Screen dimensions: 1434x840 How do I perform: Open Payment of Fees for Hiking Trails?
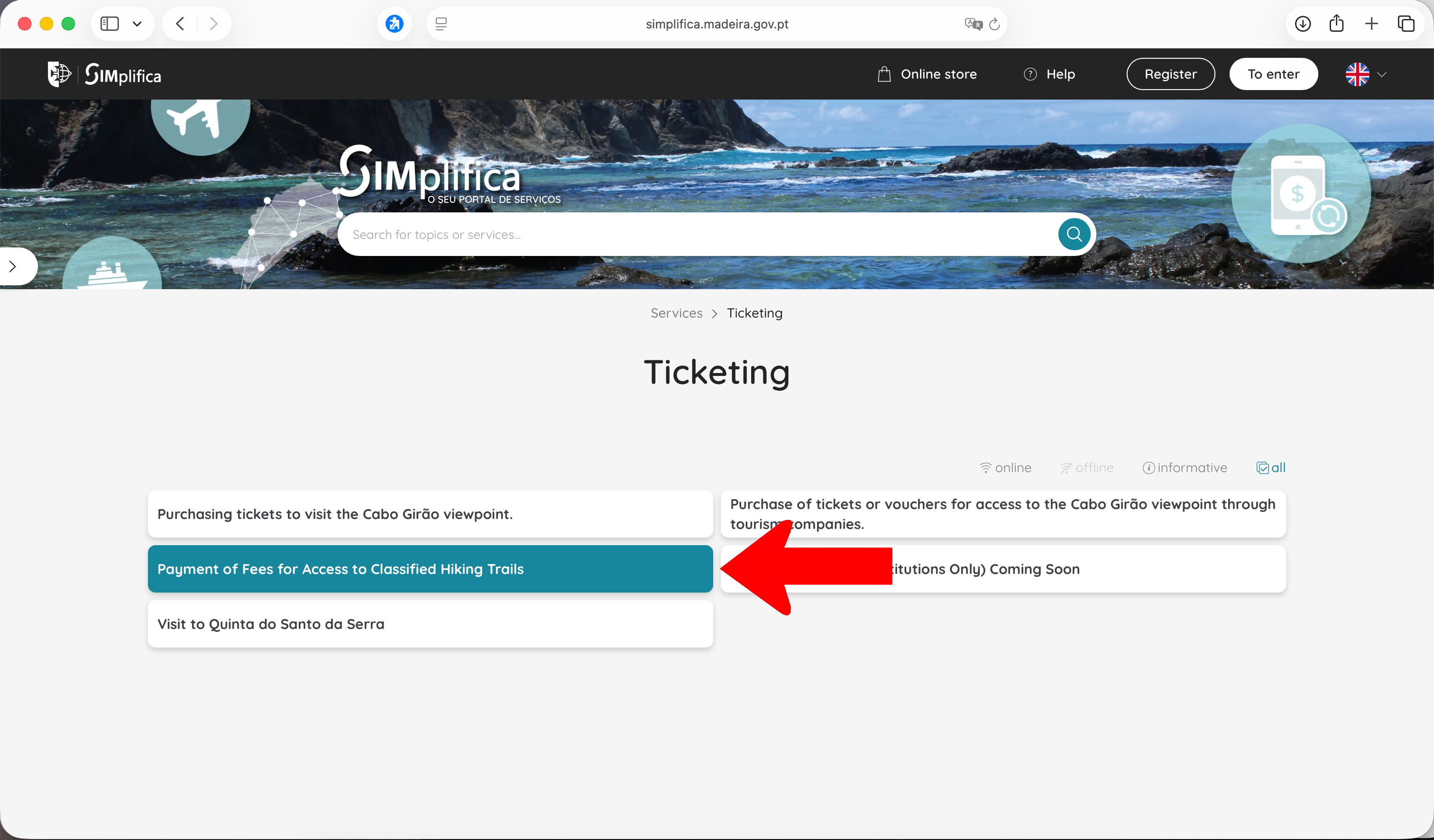coord(430,569)
